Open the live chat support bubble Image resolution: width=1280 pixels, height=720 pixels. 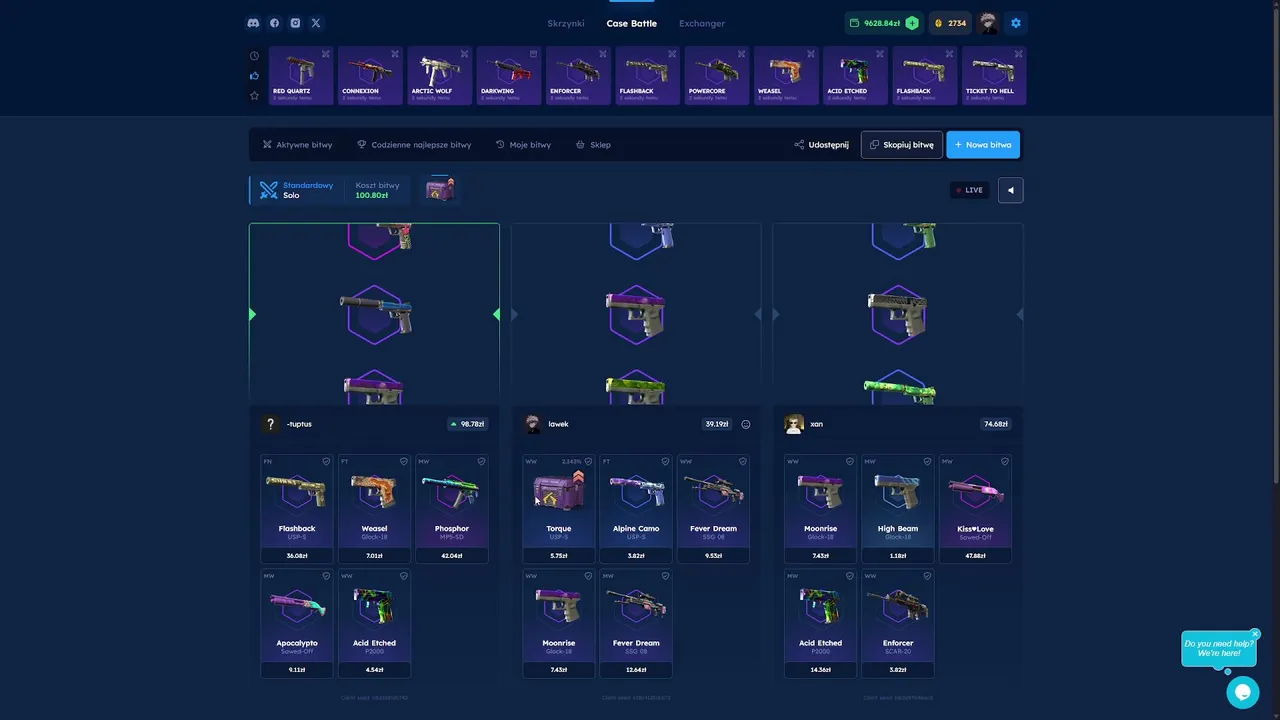tap(1243, 692)
